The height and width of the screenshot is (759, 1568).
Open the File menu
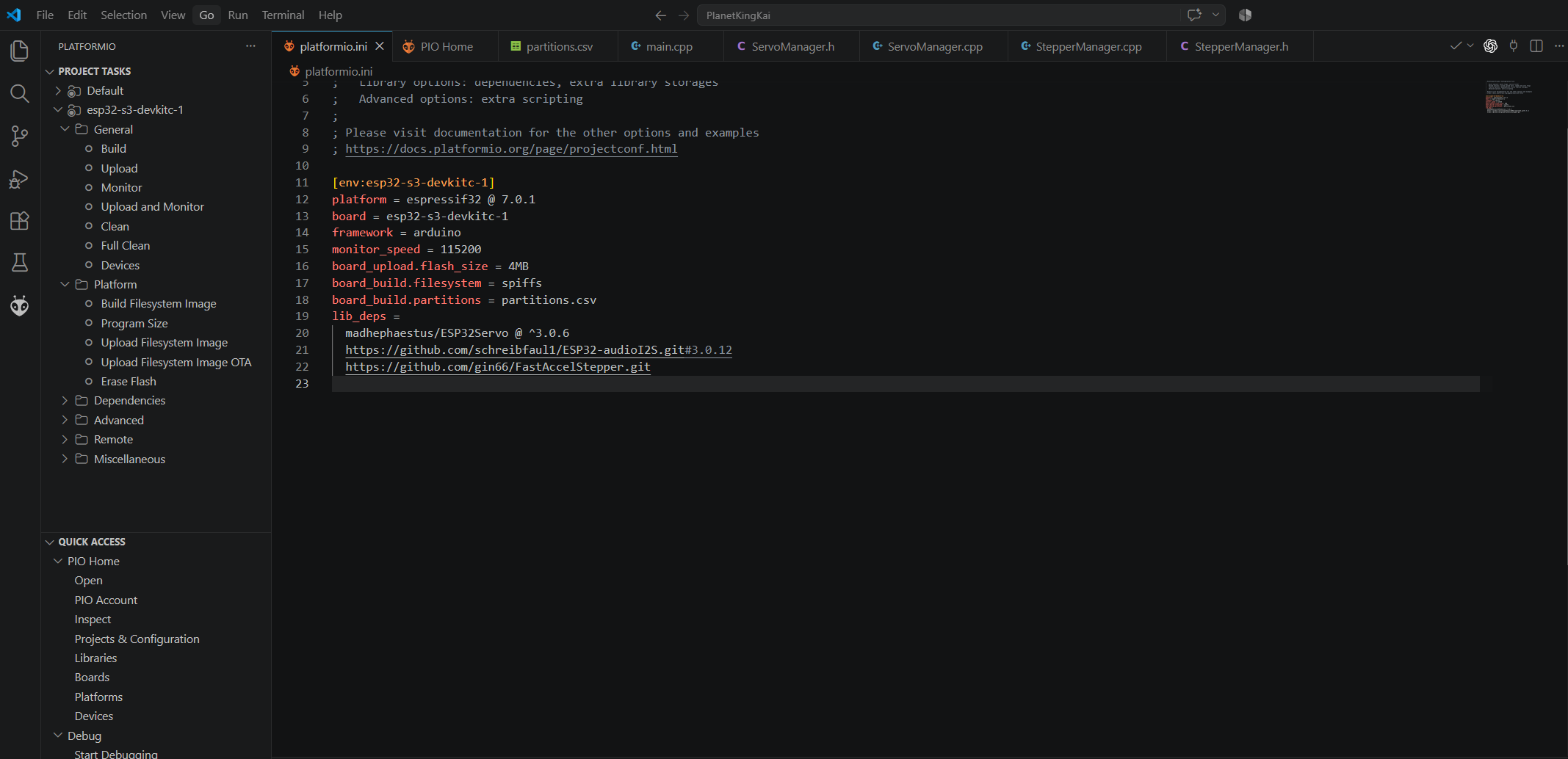(45, 15)
